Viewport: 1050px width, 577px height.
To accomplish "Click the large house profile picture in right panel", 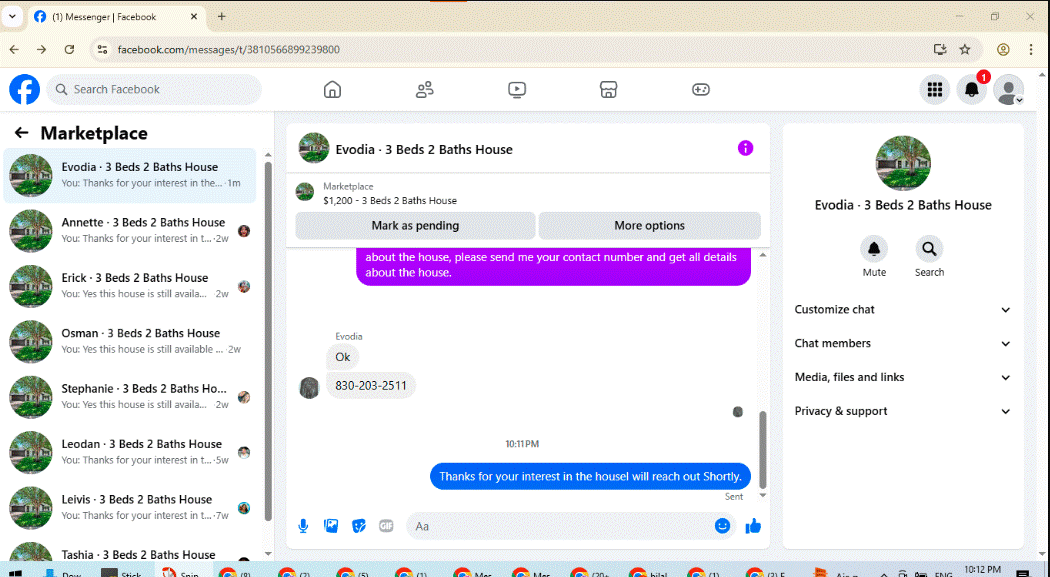I will pyautogui.click(x=903, y=163).
